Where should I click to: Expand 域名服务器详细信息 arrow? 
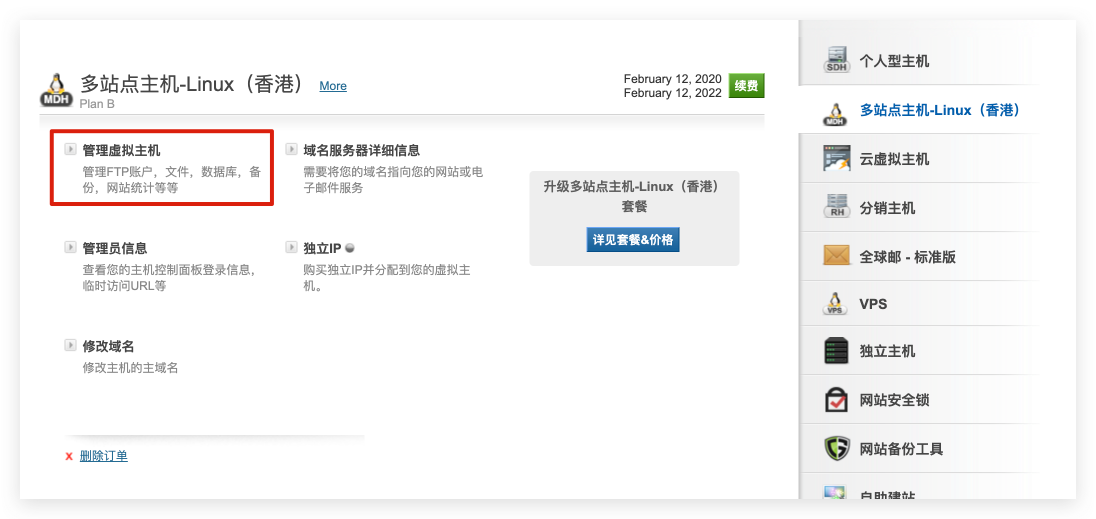coord(291,149)
